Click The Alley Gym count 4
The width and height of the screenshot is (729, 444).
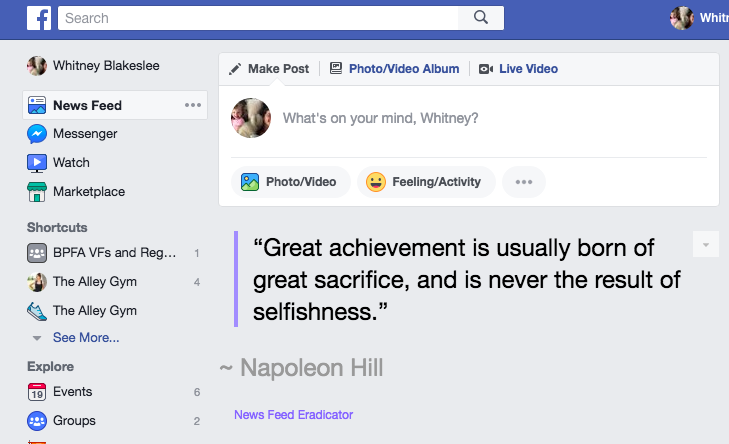point(197,282)
